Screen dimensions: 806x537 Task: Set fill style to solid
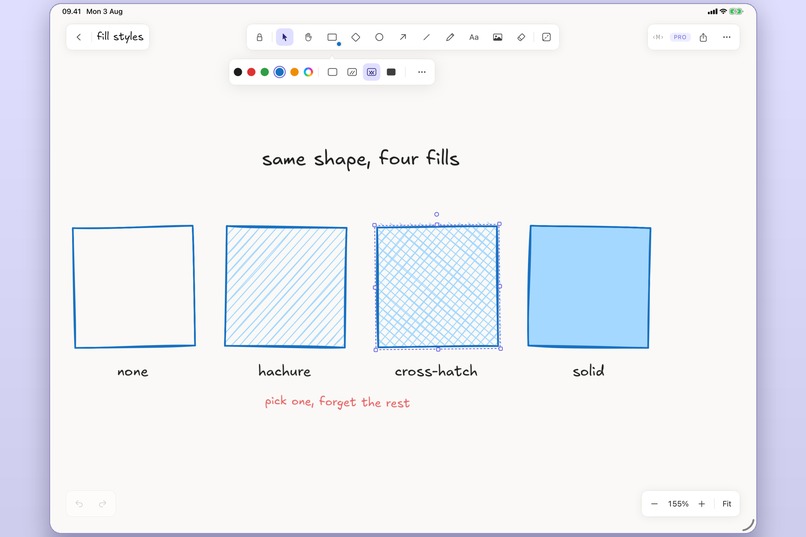pyautogui.click(x=391, y=72)
